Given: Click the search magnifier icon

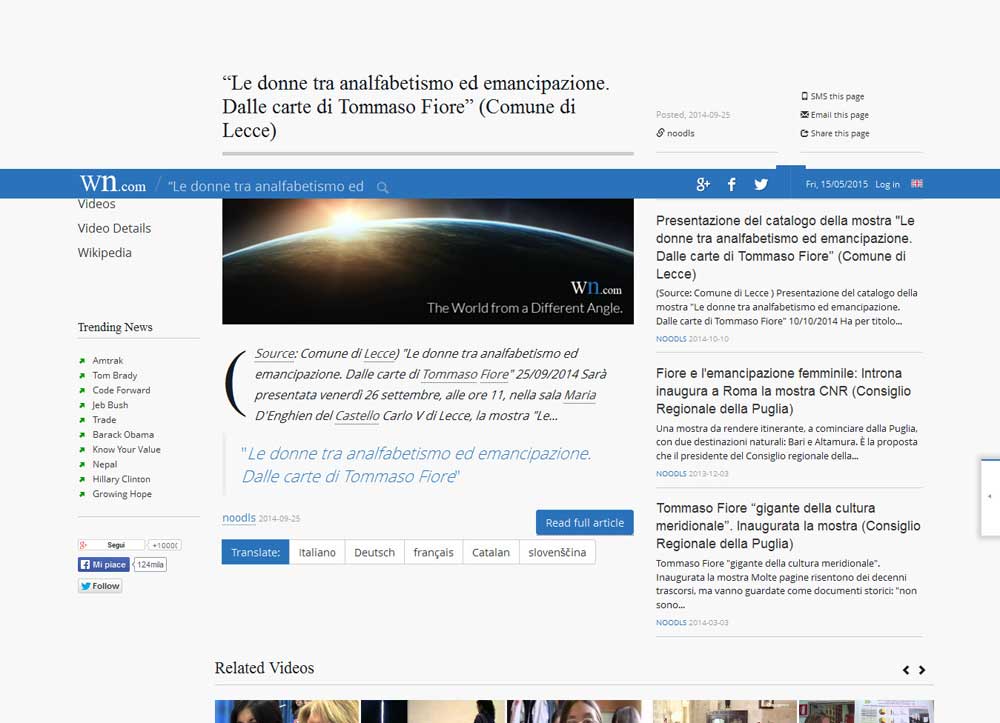Looking at the screenshot, I should pyautogui.click(x=383, y=187).
